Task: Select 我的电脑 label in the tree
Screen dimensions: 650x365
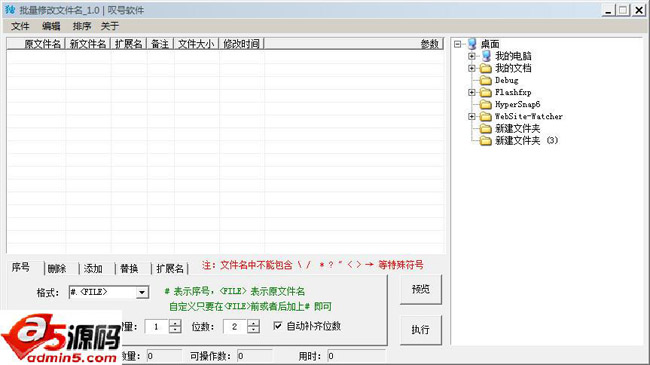Action: (x=513, y=56)
